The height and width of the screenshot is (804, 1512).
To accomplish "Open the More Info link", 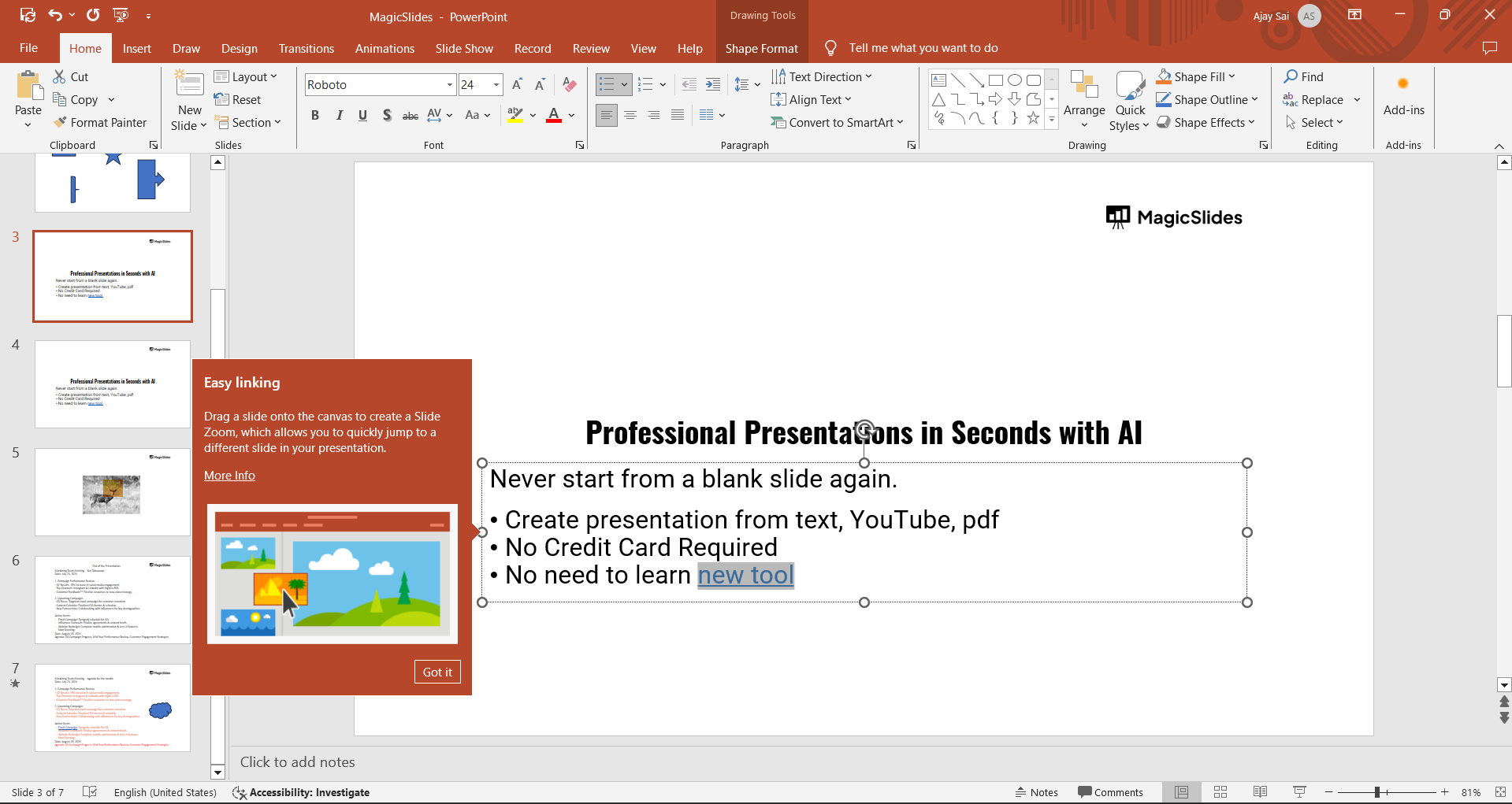I will click(x=229, y=475).
